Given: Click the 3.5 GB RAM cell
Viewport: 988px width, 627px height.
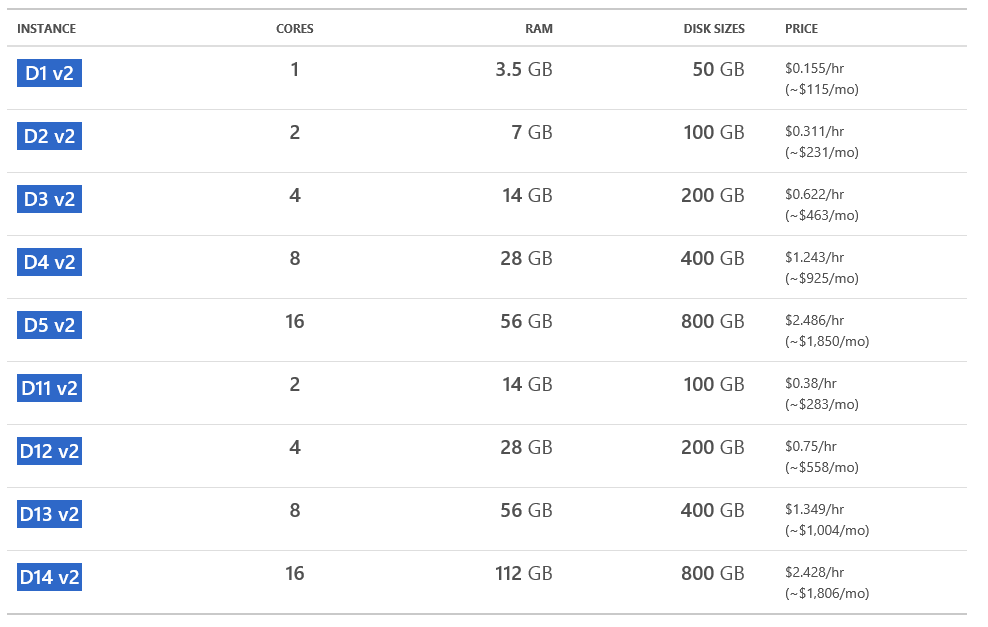Looking at the screenshot, I should coord(523,69).
